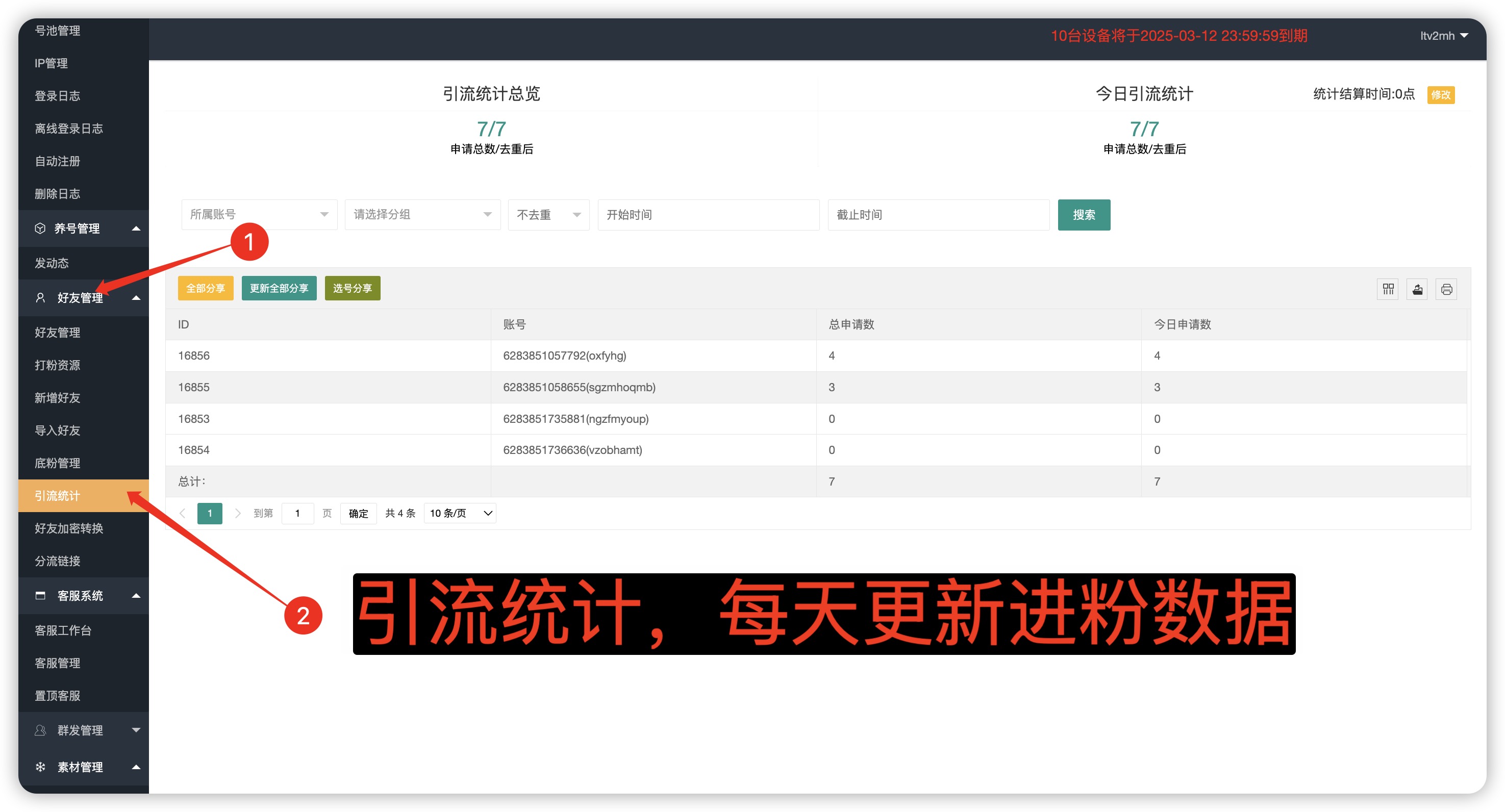
Task: Open the 不去重 dropdown
Action: (548, 214)
